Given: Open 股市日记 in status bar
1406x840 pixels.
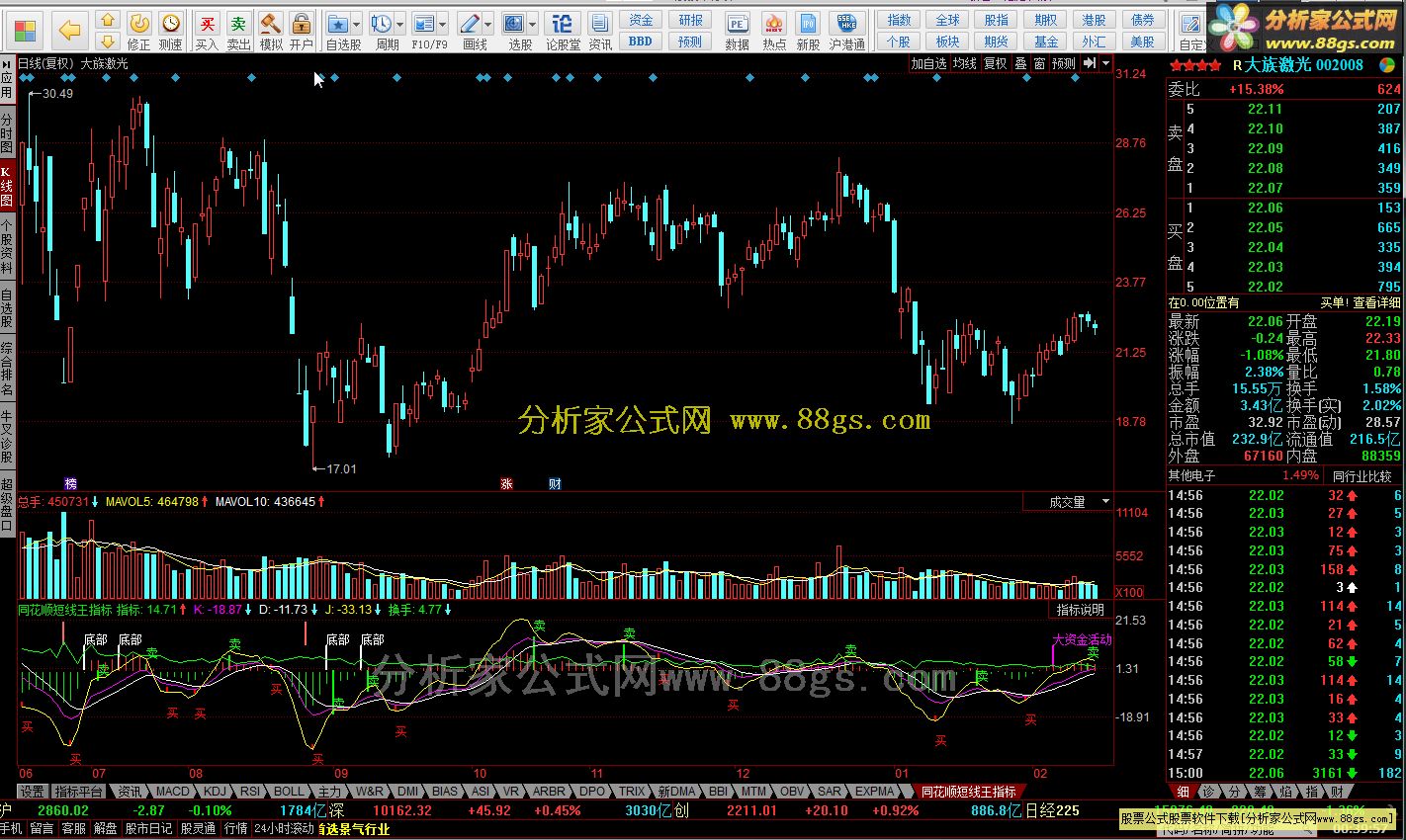Looking at the screenshot, I should pyautogui.click(x=148, y=828).
